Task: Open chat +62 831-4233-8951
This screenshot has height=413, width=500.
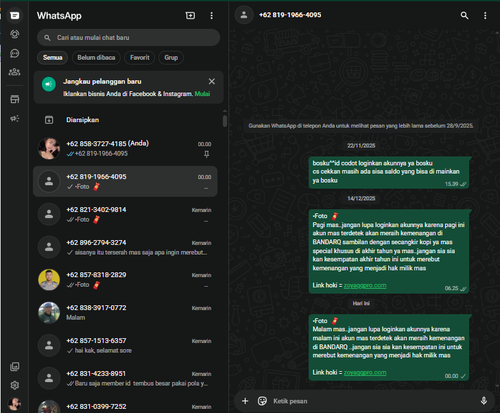Action: pos(125,378)
